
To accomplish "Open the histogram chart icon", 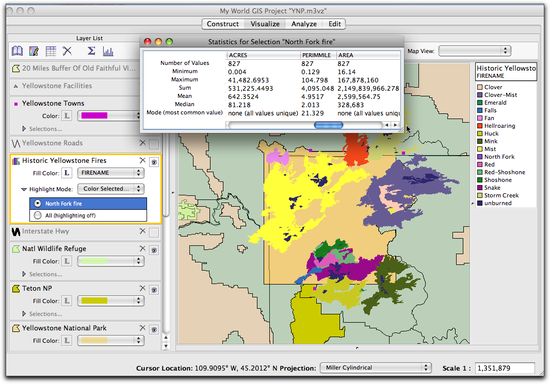I will 108,51.
